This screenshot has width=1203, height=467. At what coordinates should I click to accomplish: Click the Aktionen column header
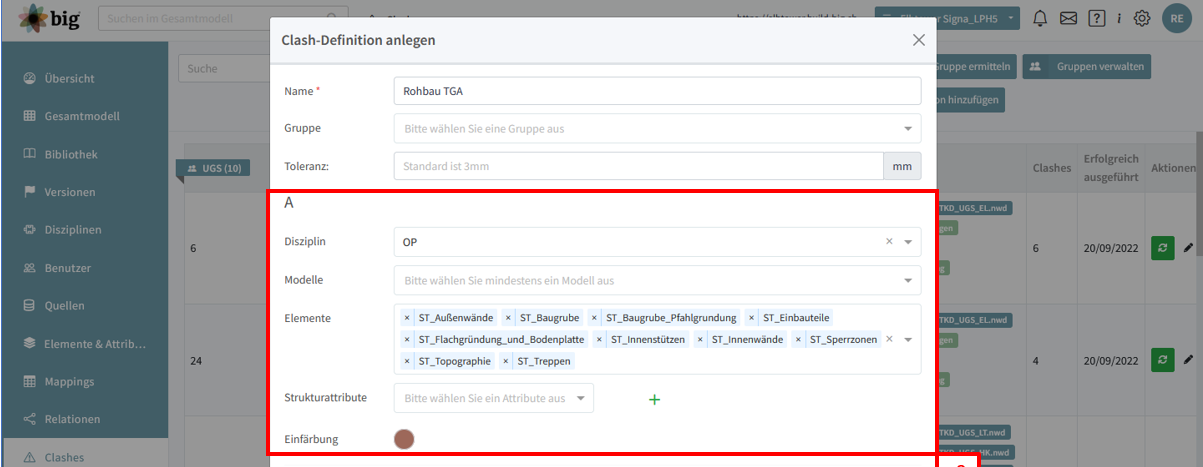coord(1173,168)
